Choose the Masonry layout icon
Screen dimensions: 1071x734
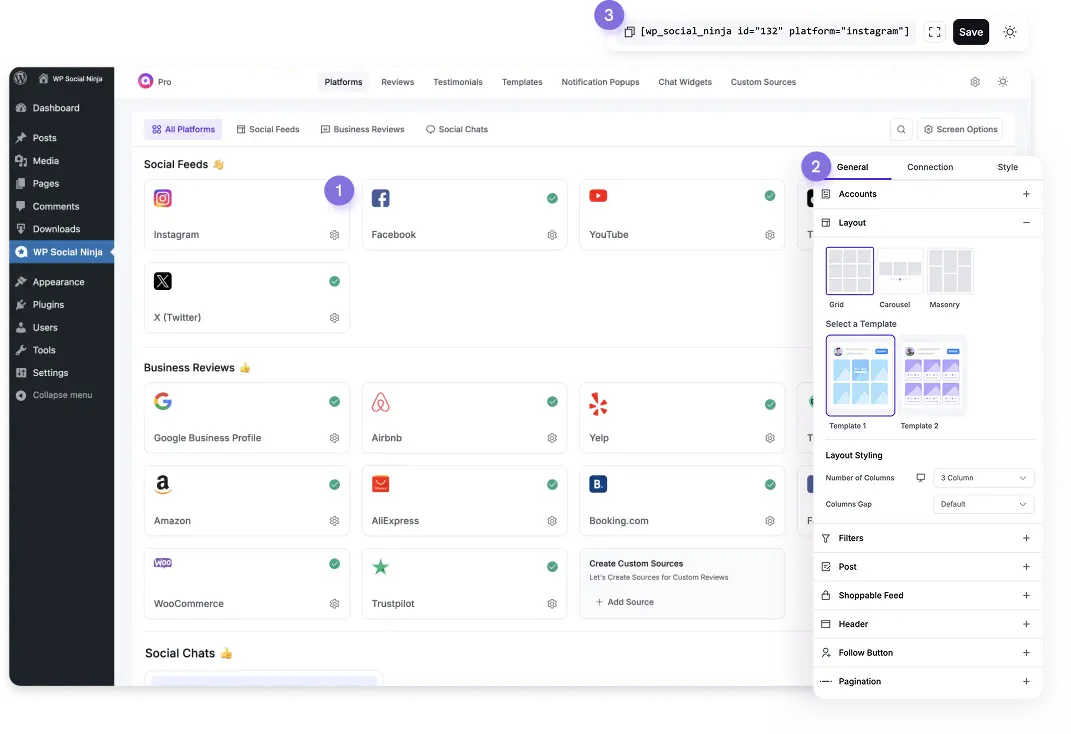[948, 270]
